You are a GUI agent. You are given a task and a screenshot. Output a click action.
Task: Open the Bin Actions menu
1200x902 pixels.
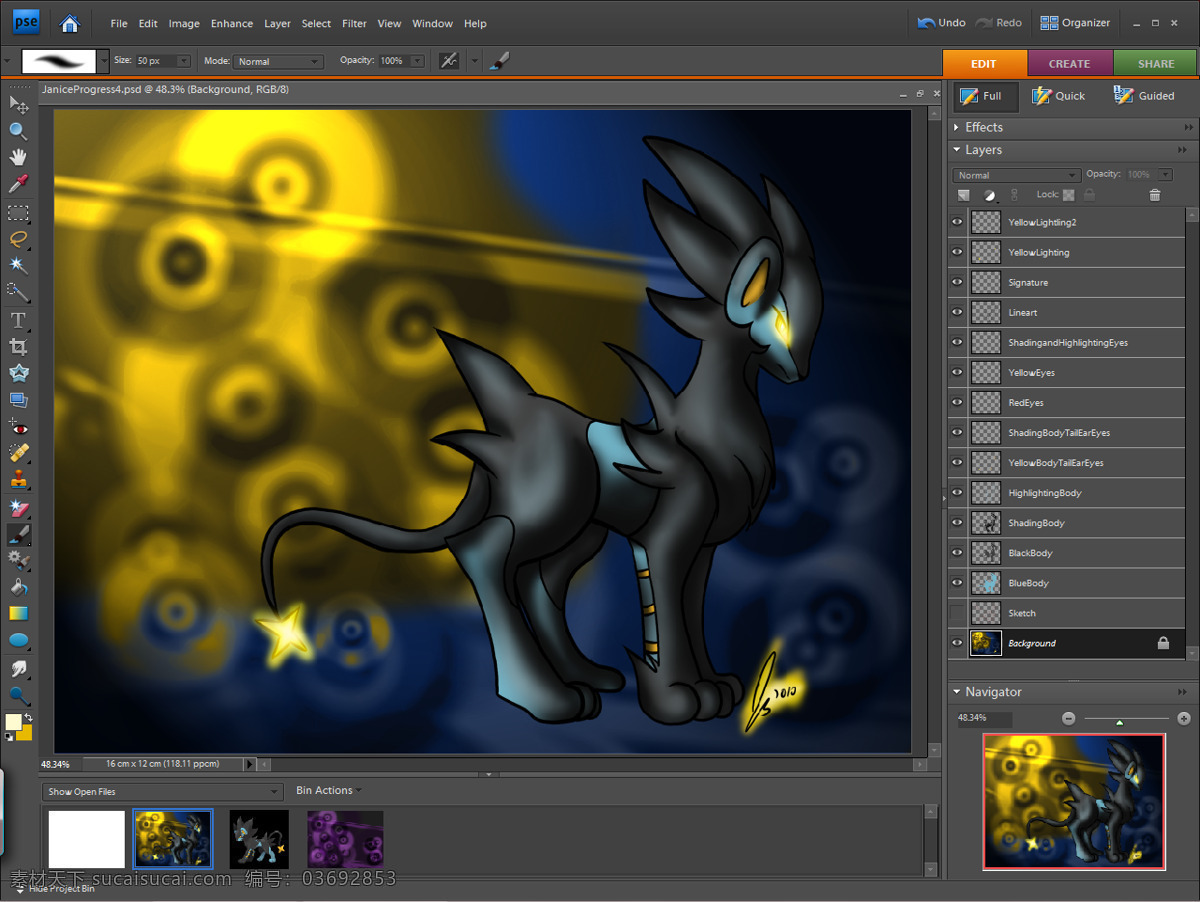click(x=328, y=790)
